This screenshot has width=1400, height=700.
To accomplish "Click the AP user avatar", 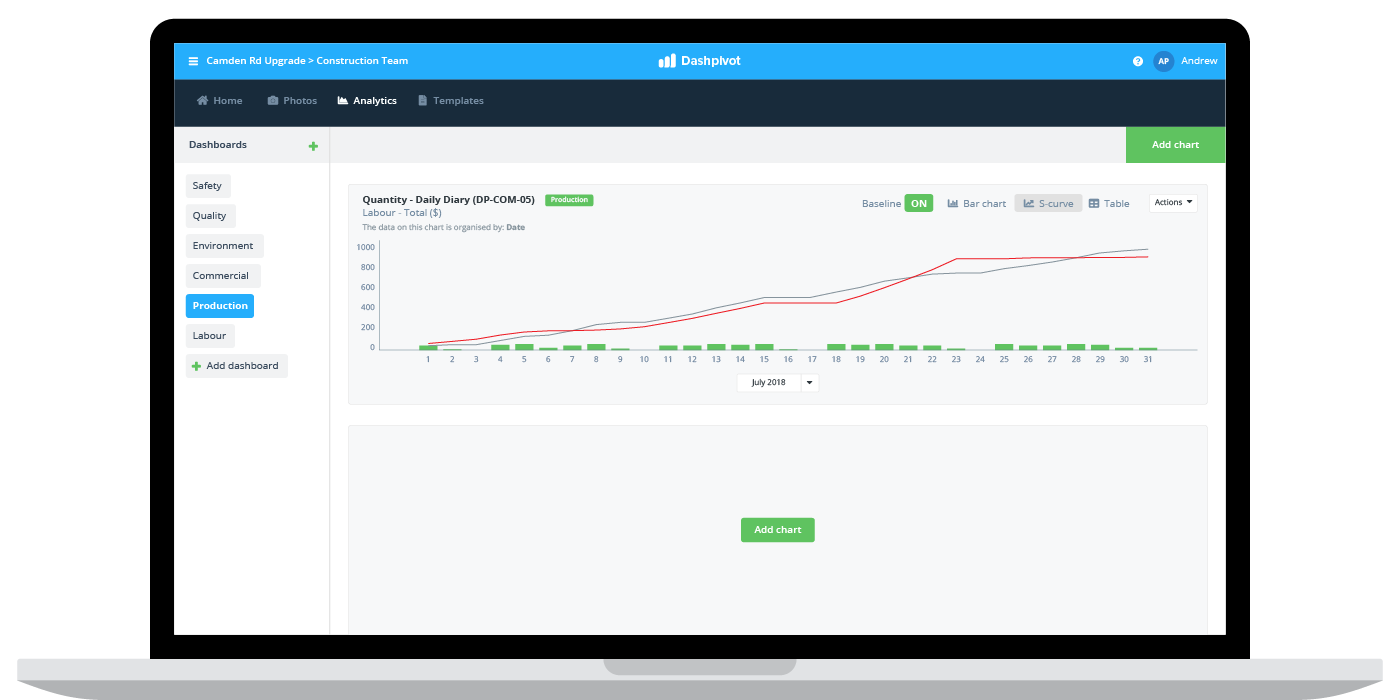I will 1163,61.
